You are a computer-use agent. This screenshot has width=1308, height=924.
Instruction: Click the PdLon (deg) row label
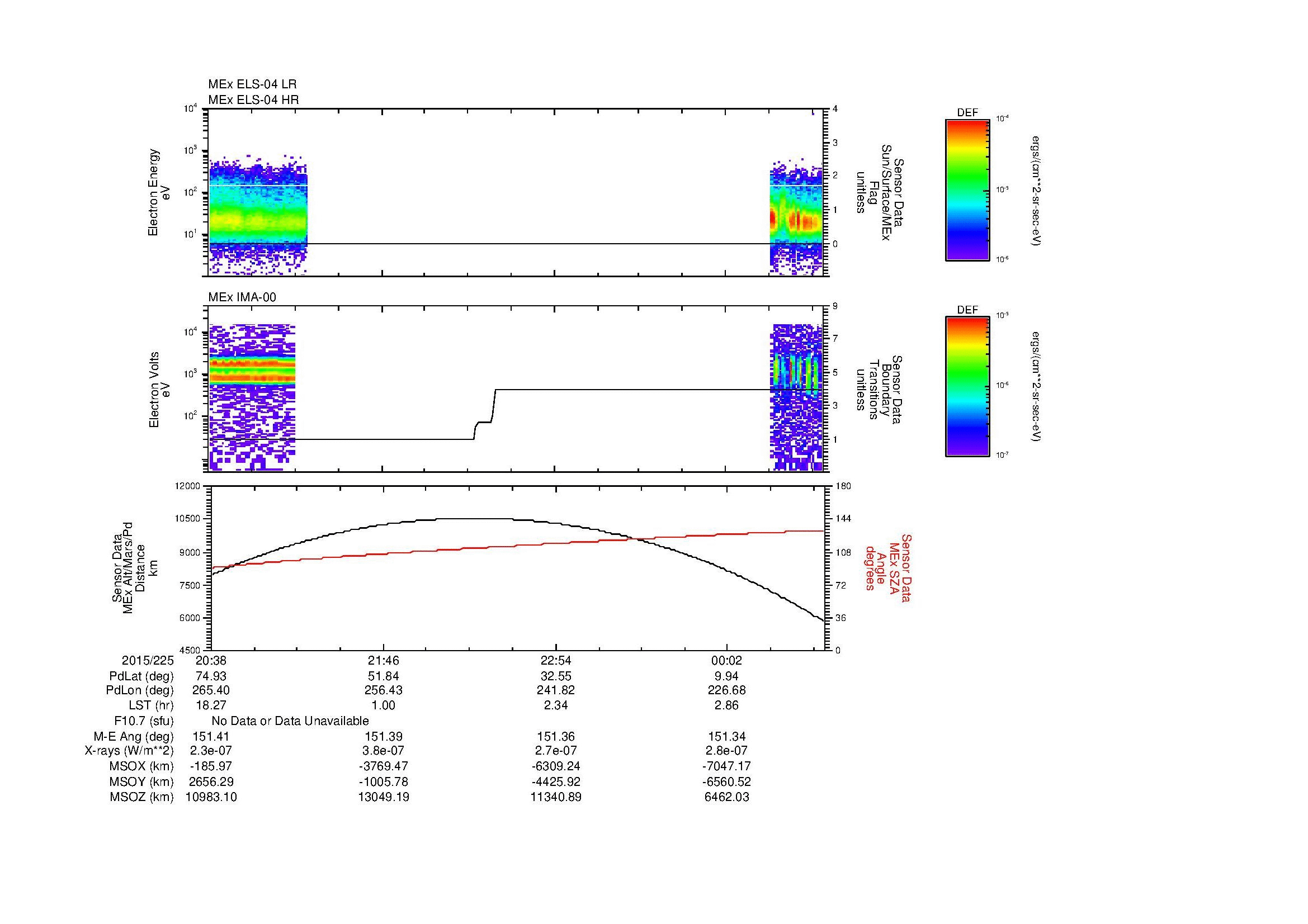(140, 690)
